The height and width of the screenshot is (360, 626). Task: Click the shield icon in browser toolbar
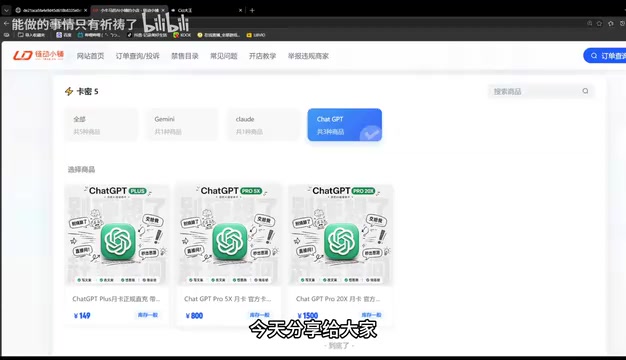click(x=622, y=24)
